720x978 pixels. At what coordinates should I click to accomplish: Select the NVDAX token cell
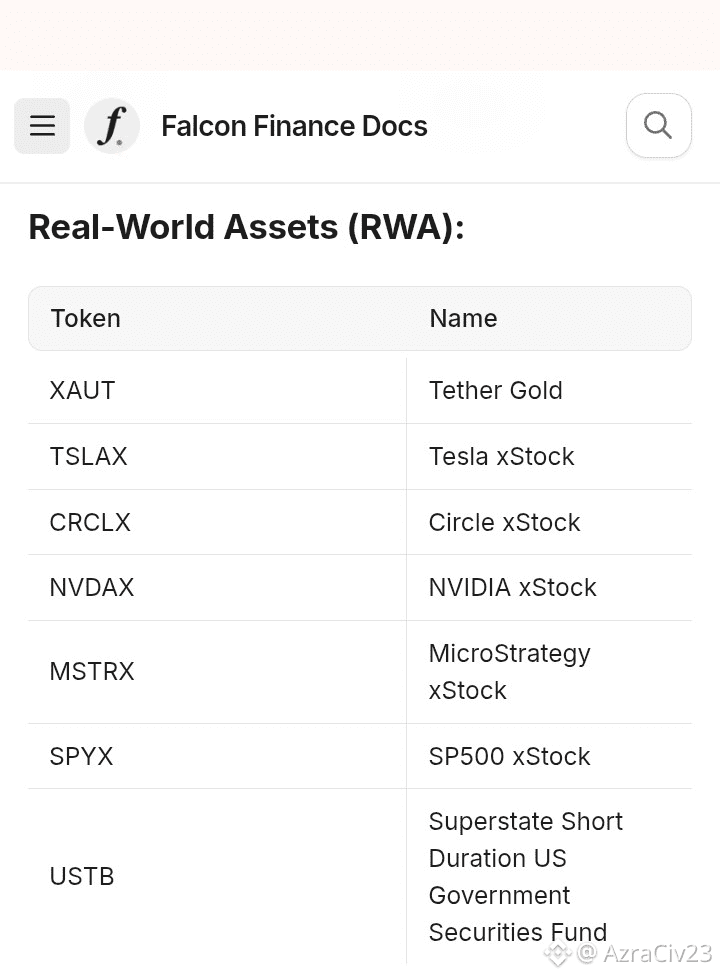pyautogui.click(x=92, y=587)
